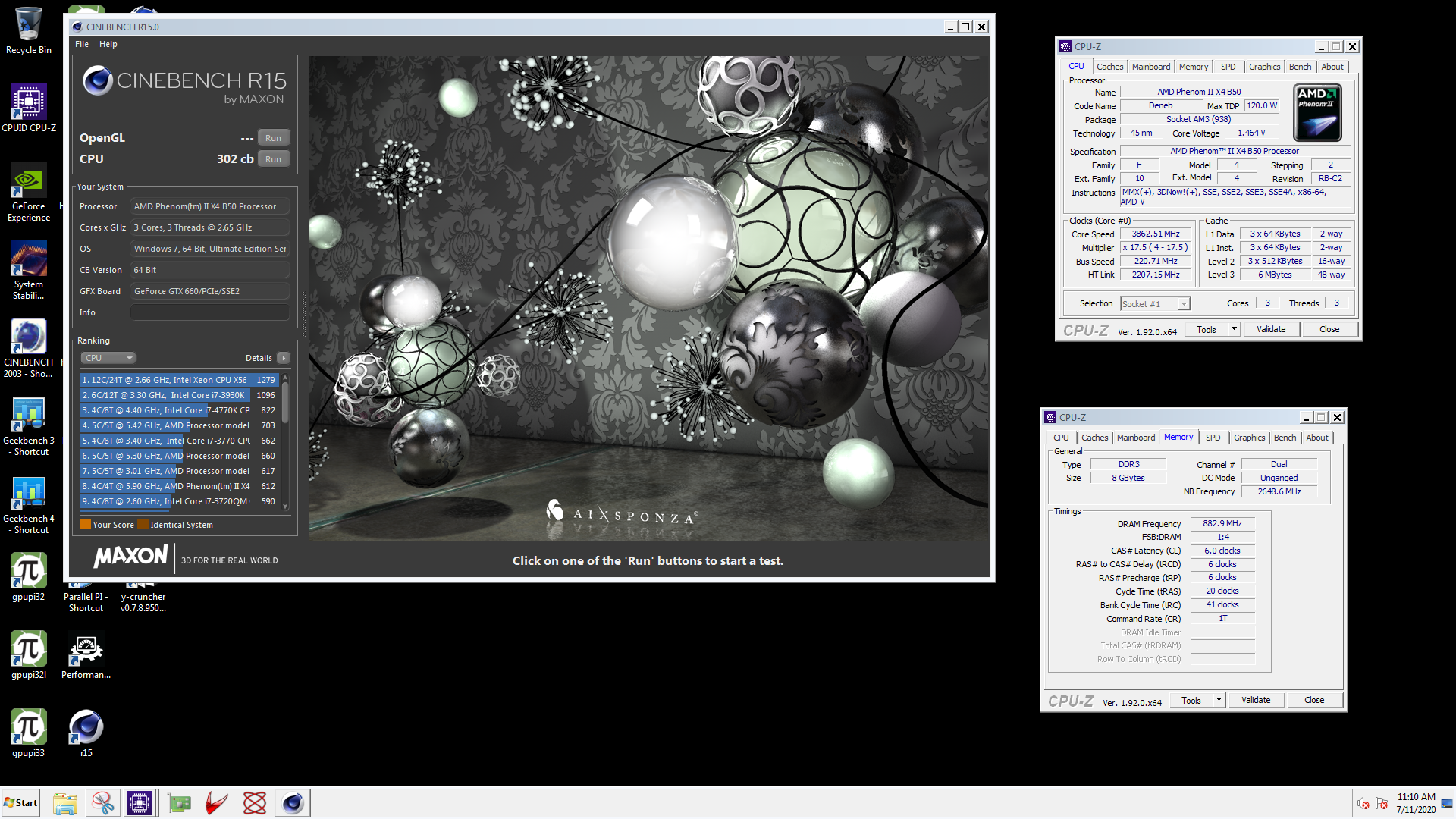The width and height of the screenshot is (1456, 819).
Task: Click the Cinebench title bar icon
Action: point(77,27)
